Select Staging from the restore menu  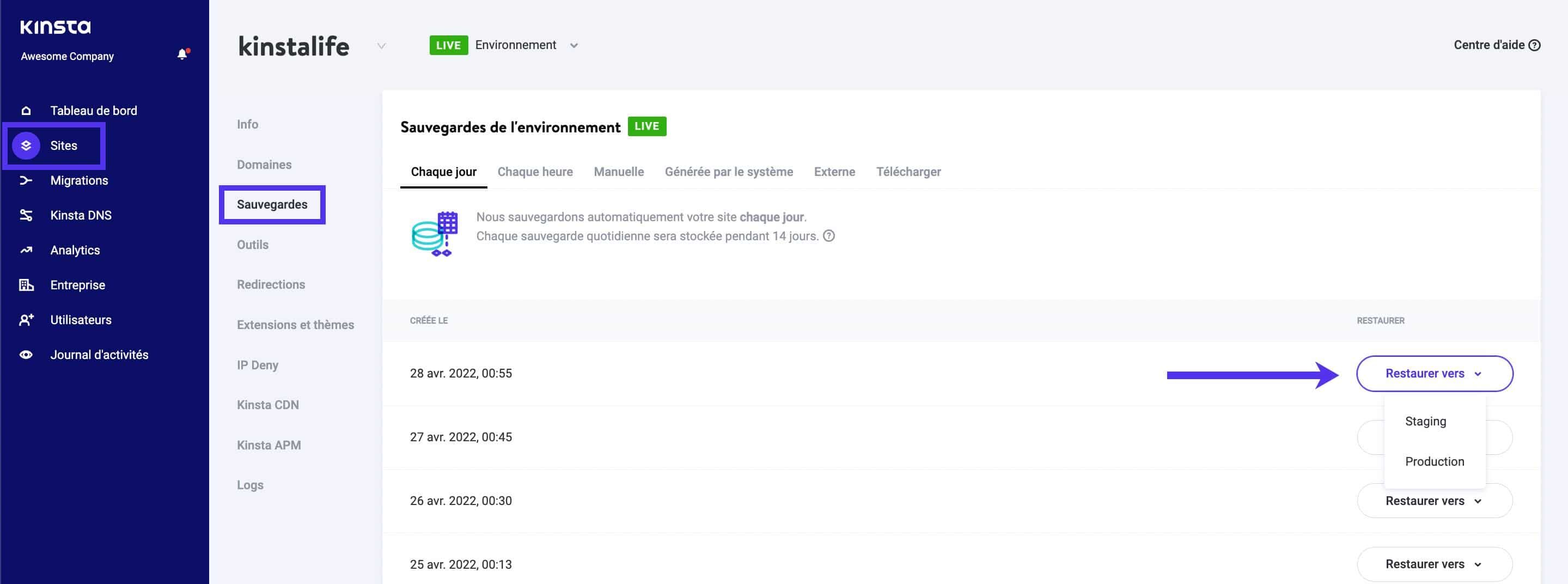click(1425, 421)
